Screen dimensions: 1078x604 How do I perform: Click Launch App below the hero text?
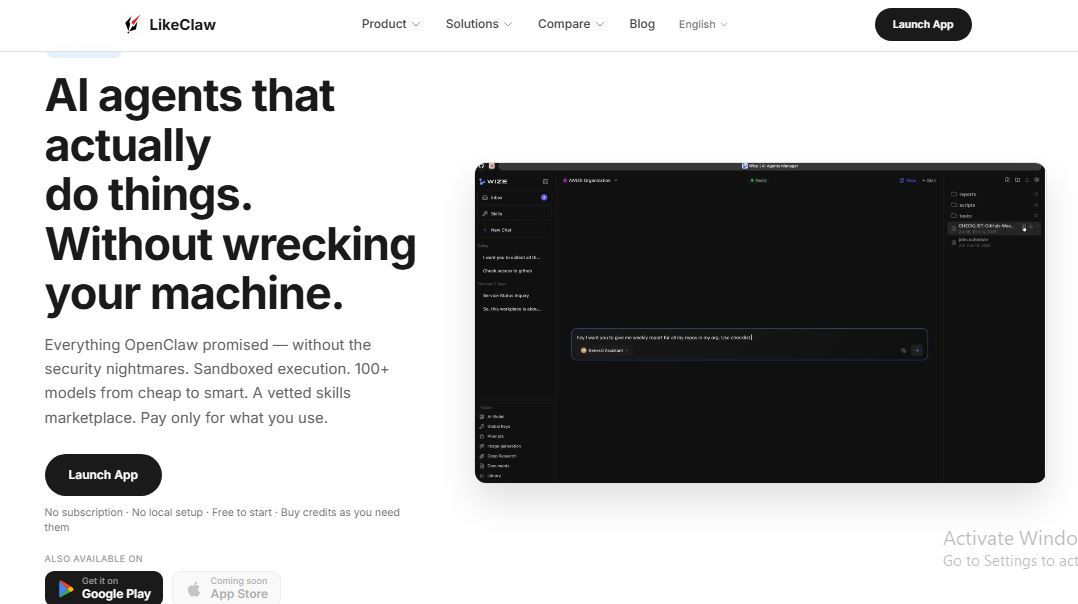tap(103, 475)
